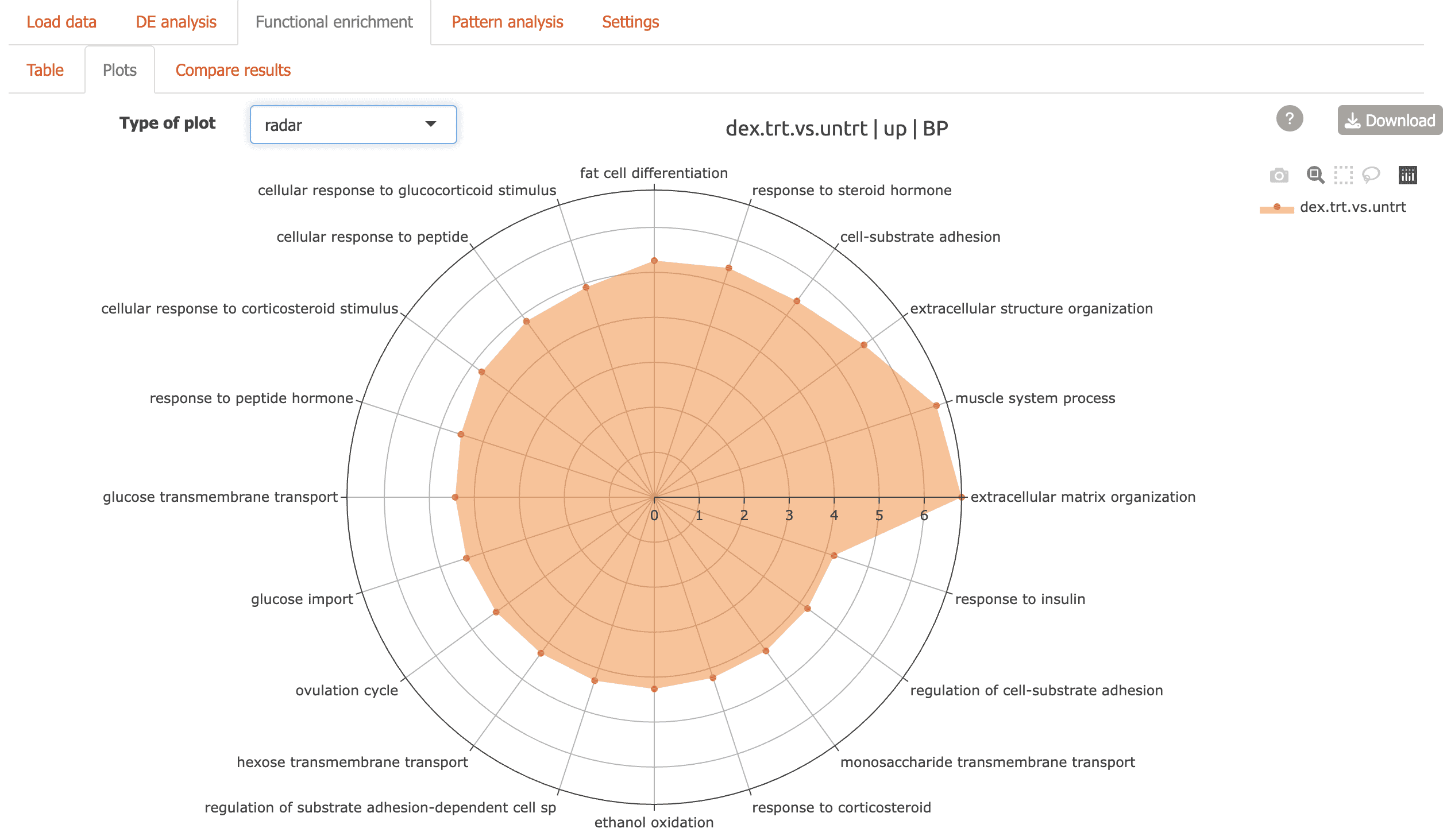The height and width of the screenshot is (840, 1447).
Task: Activate the lasso select tool
Action: (1371, 175)
